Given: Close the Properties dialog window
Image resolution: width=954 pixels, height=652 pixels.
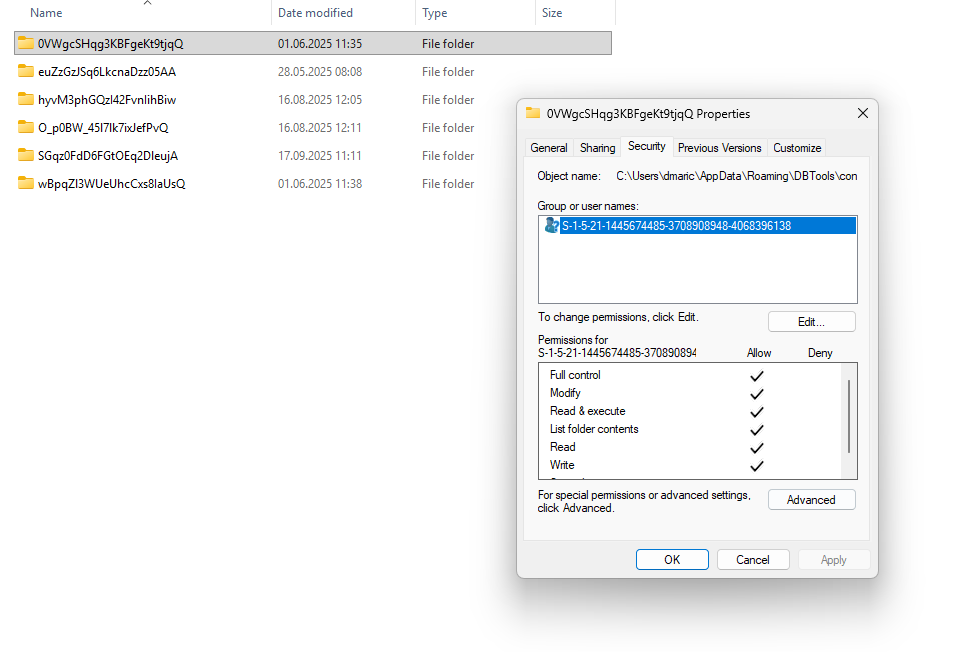Looking at the screenshot, I should pyautogui.click(x=862, y=114).
